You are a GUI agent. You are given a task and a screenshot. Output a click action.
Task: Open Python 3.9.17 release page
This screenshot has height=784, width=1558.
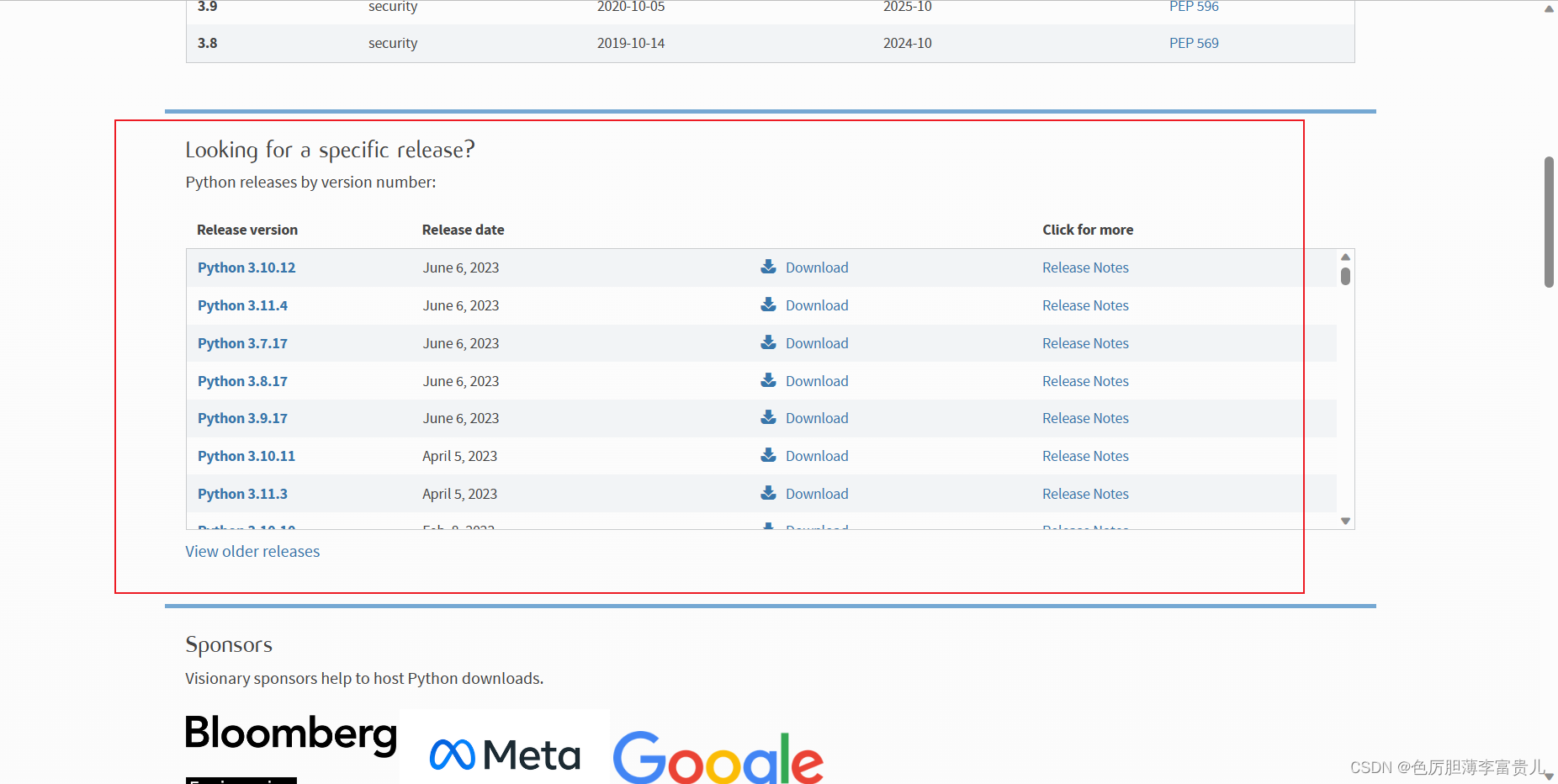242,418
